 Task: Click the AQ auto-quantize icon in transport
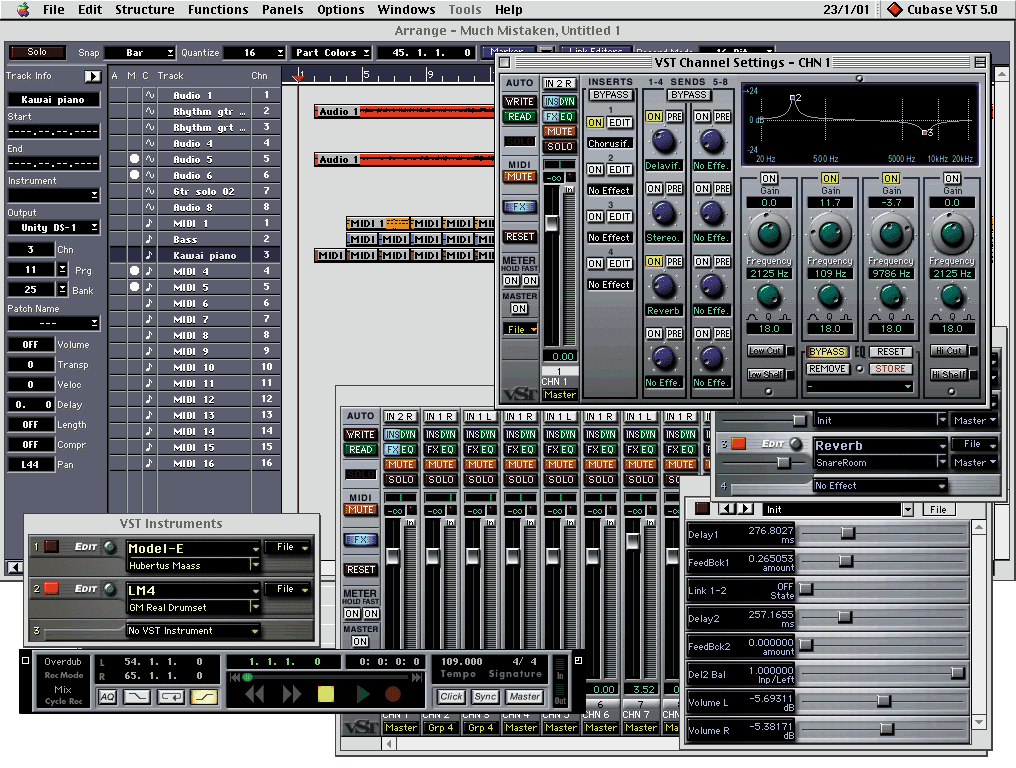coord(107,697)
